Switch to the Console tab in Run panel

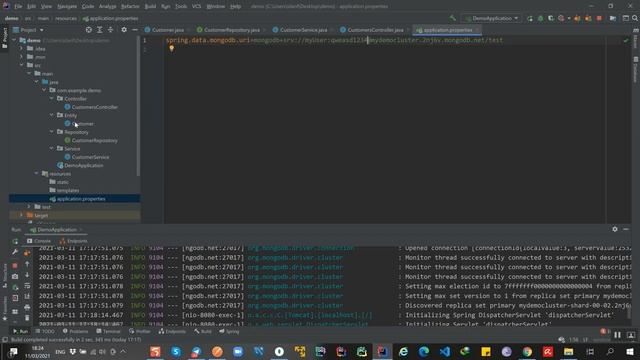pyautogui.click(x=39, y=241)
